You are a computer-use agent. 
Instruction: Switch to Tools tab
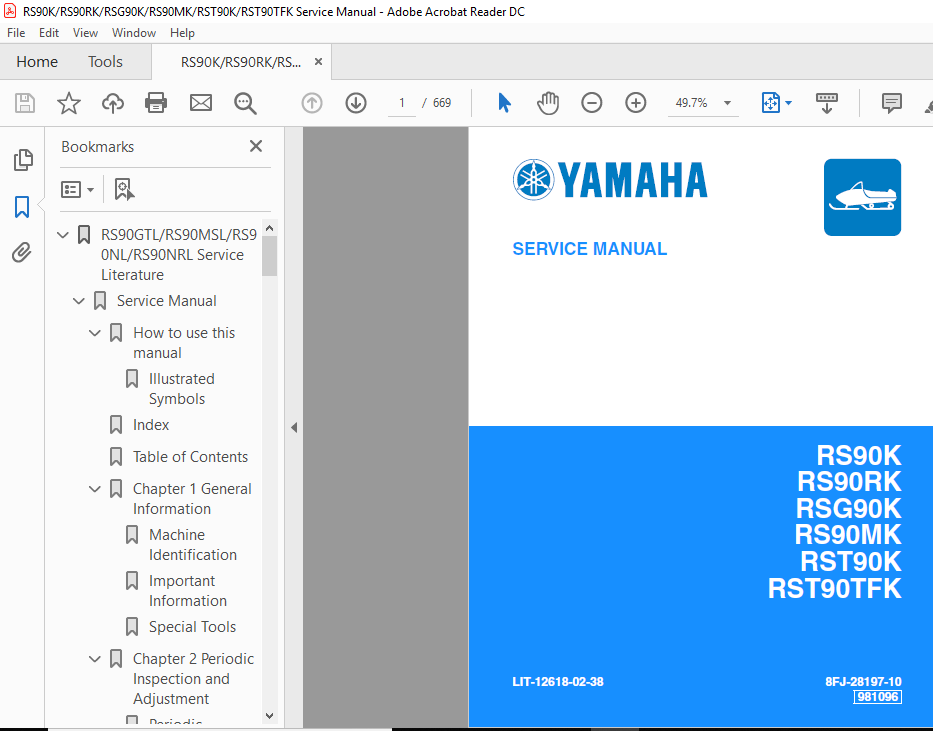pos(105,62)
